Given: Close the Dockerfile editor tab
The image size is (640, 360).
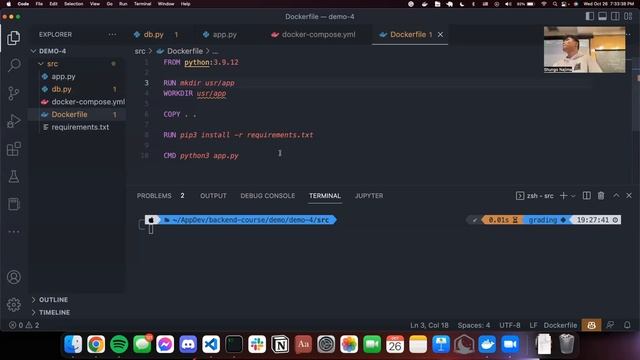Looking at the screenshot, I should coord(440,35).
